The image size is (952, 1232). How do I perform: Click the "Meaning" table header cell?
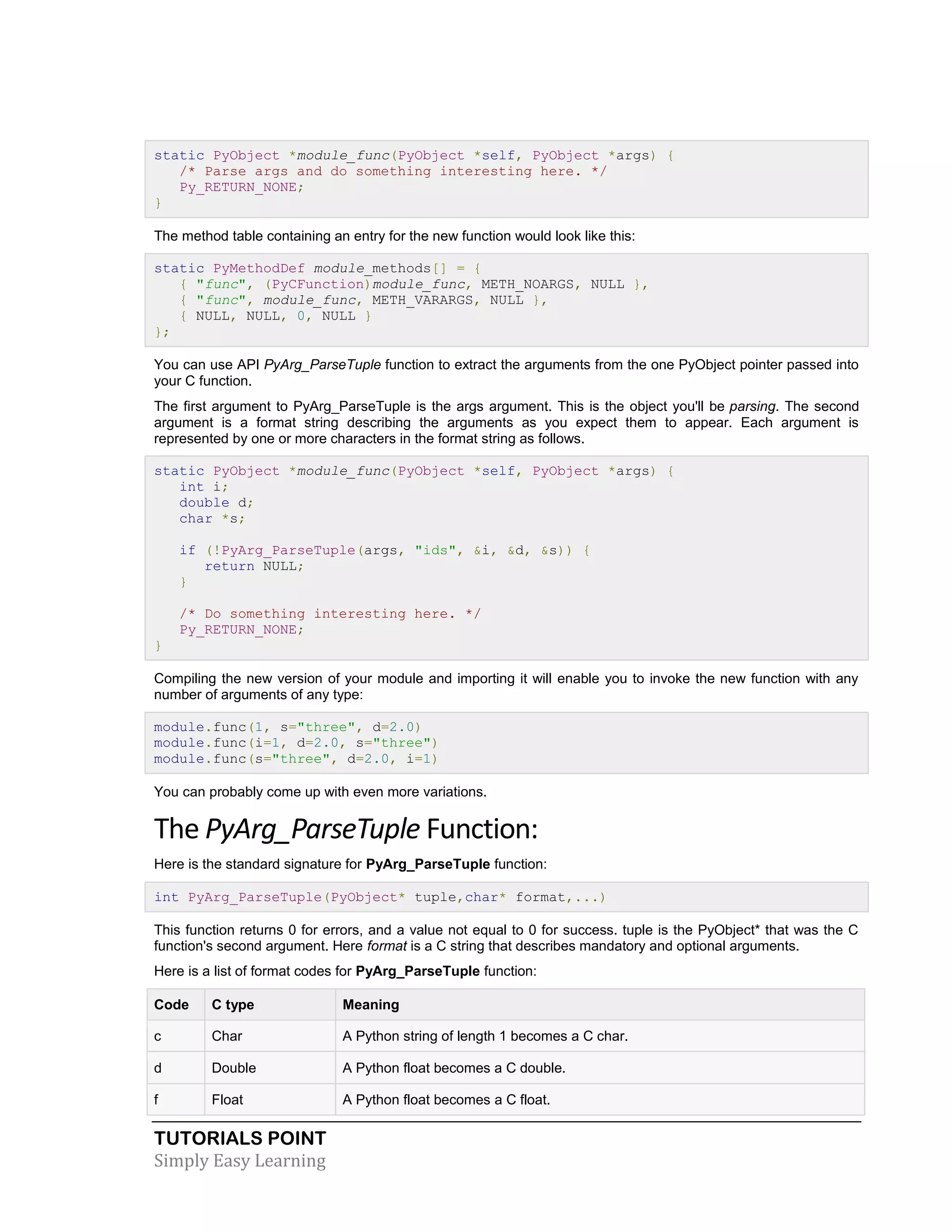600,1005
